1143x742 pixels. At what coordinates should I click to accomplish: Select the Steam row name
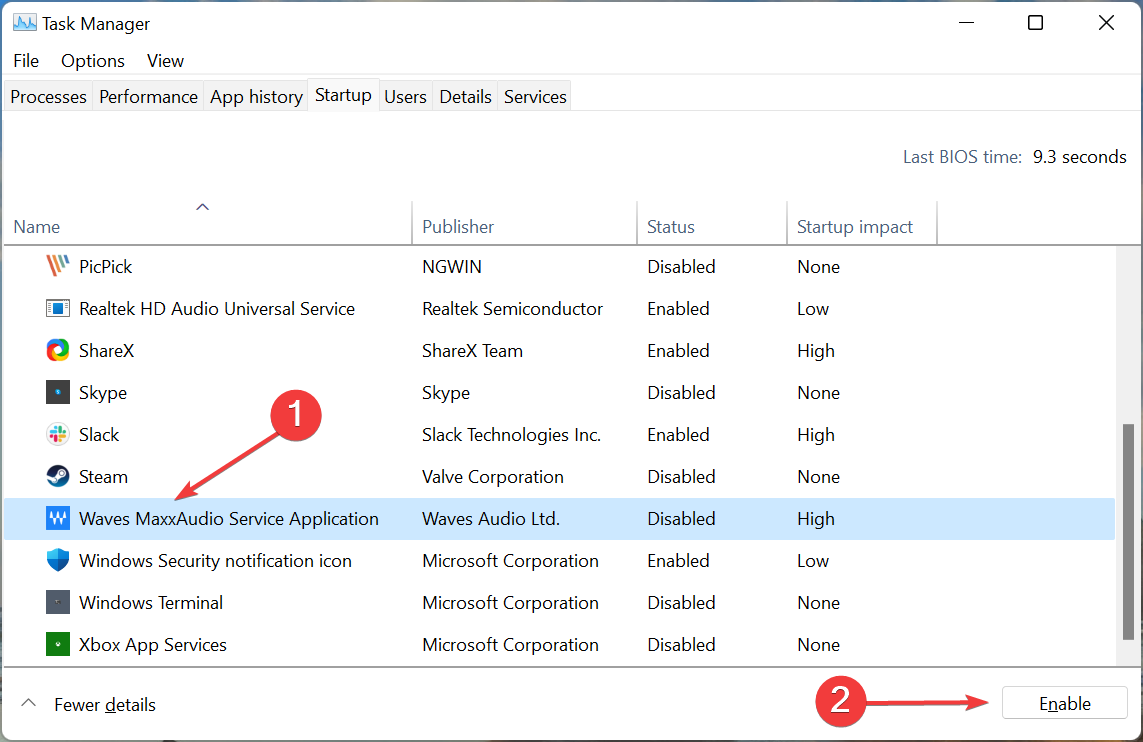tap(103, 477)
